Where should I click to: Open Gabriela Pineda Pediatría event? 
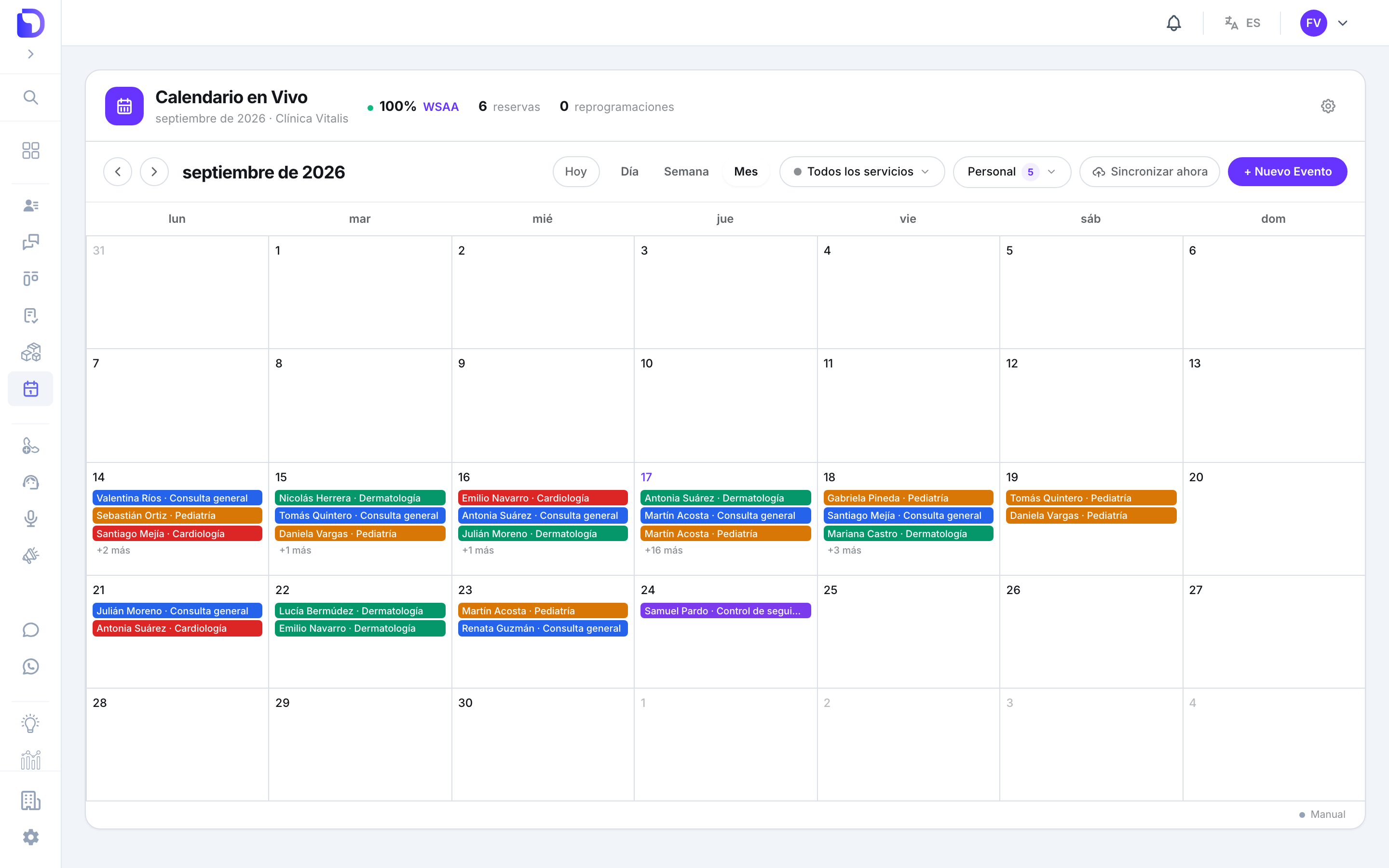click(908, 498)
